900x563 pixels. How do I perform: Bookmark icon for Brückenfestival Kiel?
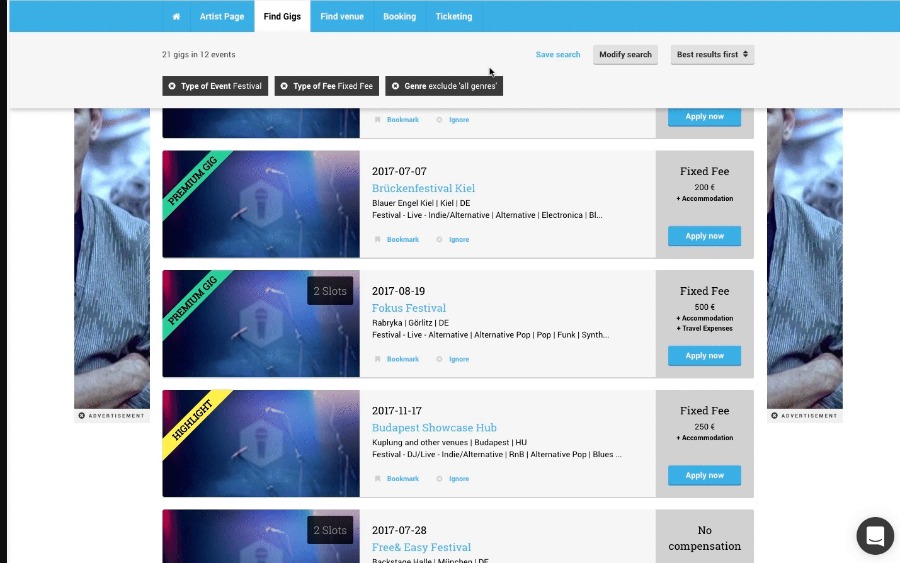pos(377,239)
